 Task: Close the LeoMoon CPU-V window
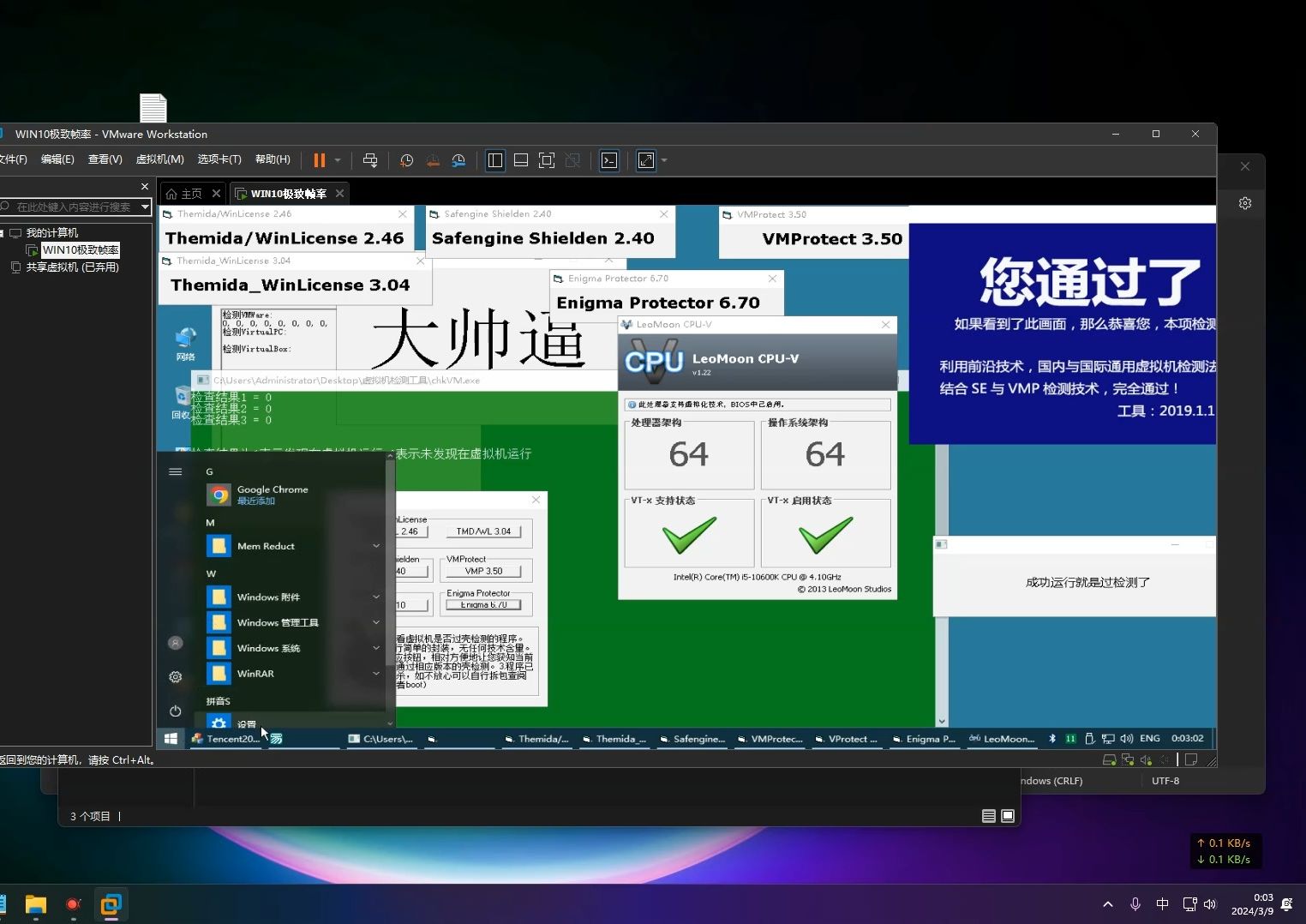click(x=886, y=324)
